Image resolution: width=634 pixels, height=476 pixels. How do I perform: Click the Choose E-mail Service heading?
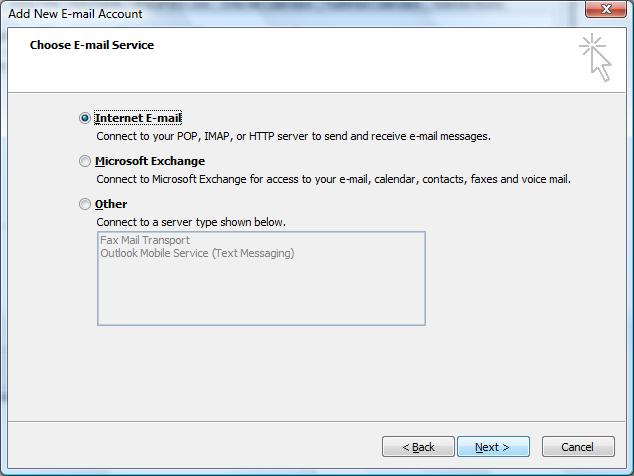click(x=92, y=45)
